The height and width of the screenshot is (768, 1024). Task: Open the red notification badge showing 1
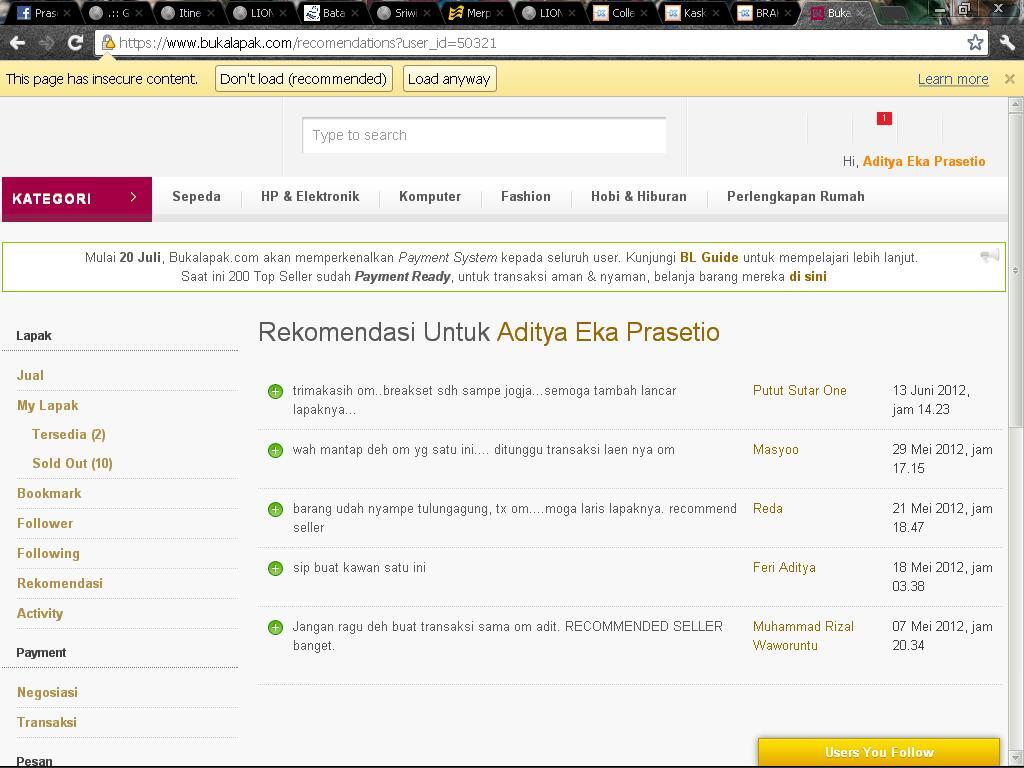click(x=884, y=118)
